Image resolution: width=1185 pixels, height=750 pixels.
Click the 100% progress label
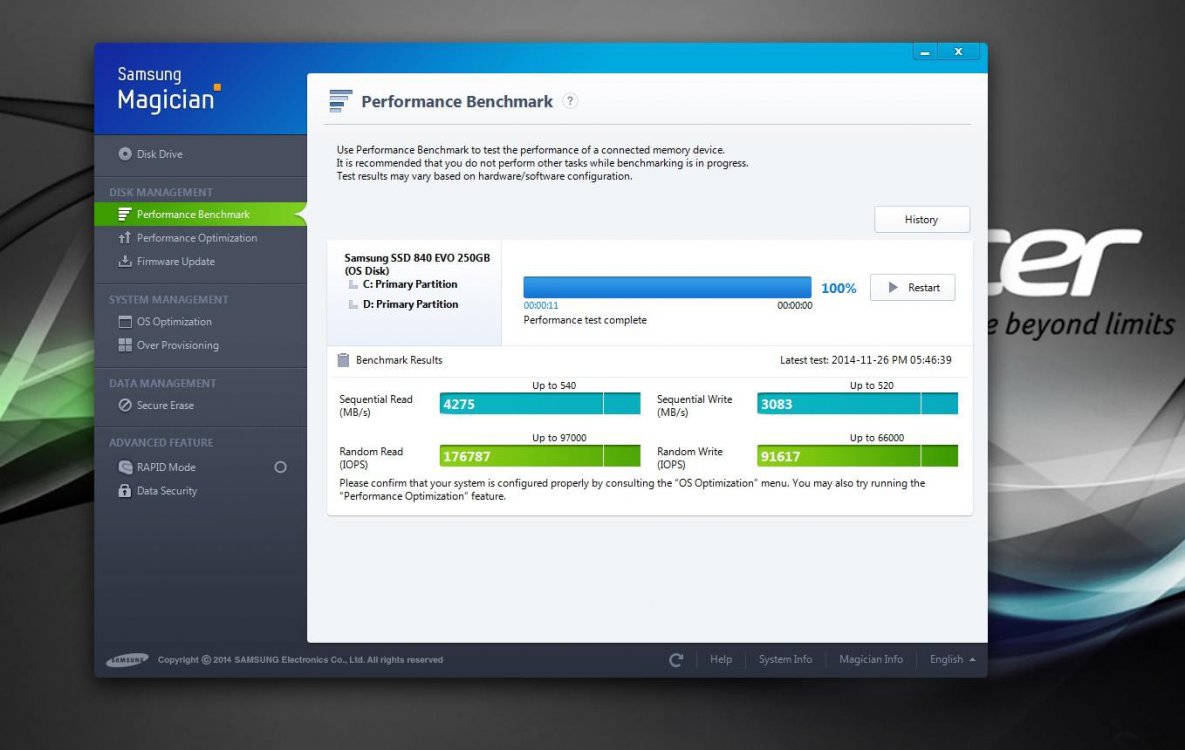[839, 288]
